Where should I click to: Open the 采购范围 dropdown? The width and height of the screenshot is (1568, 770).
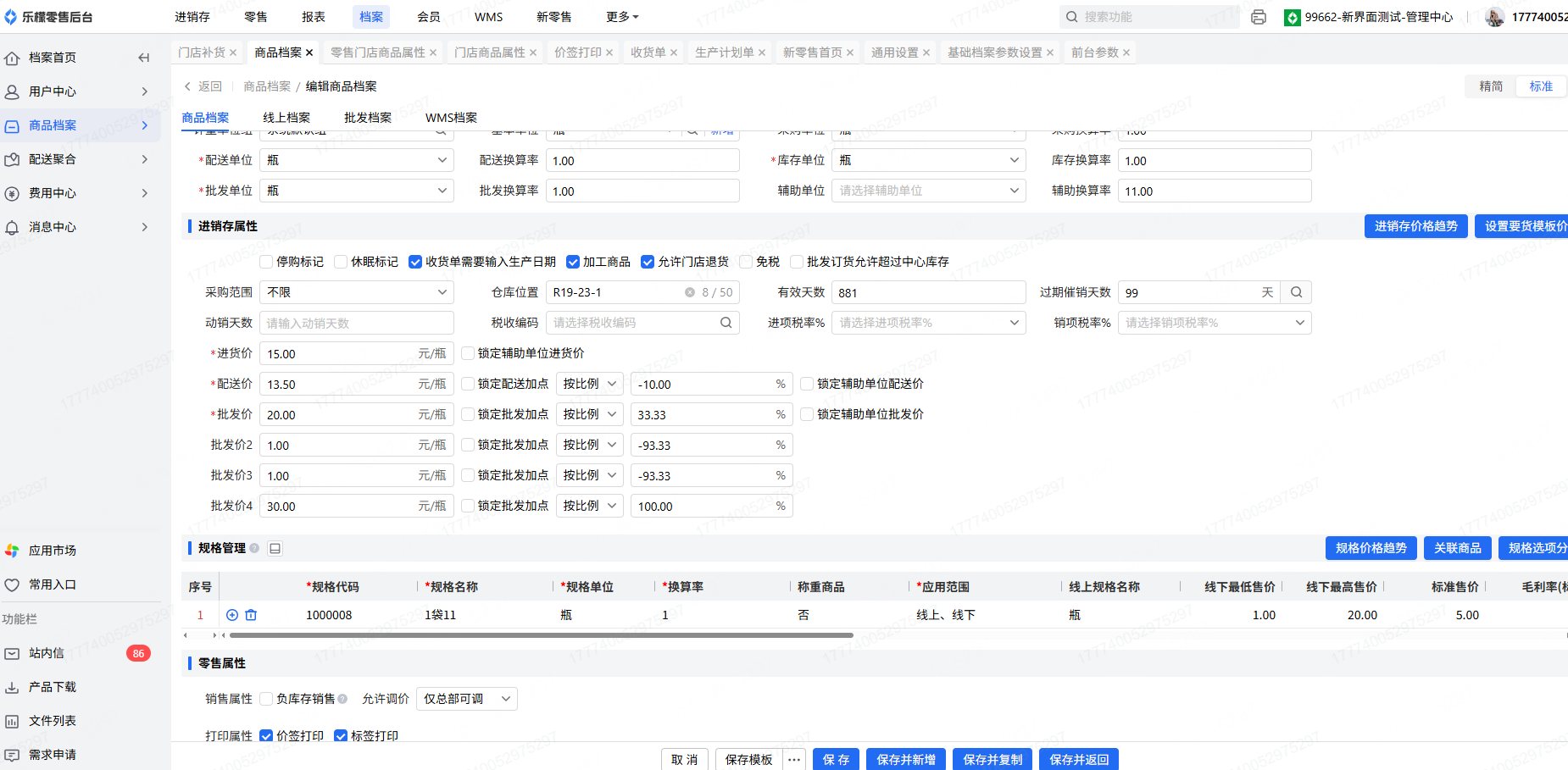pos(356,292)
